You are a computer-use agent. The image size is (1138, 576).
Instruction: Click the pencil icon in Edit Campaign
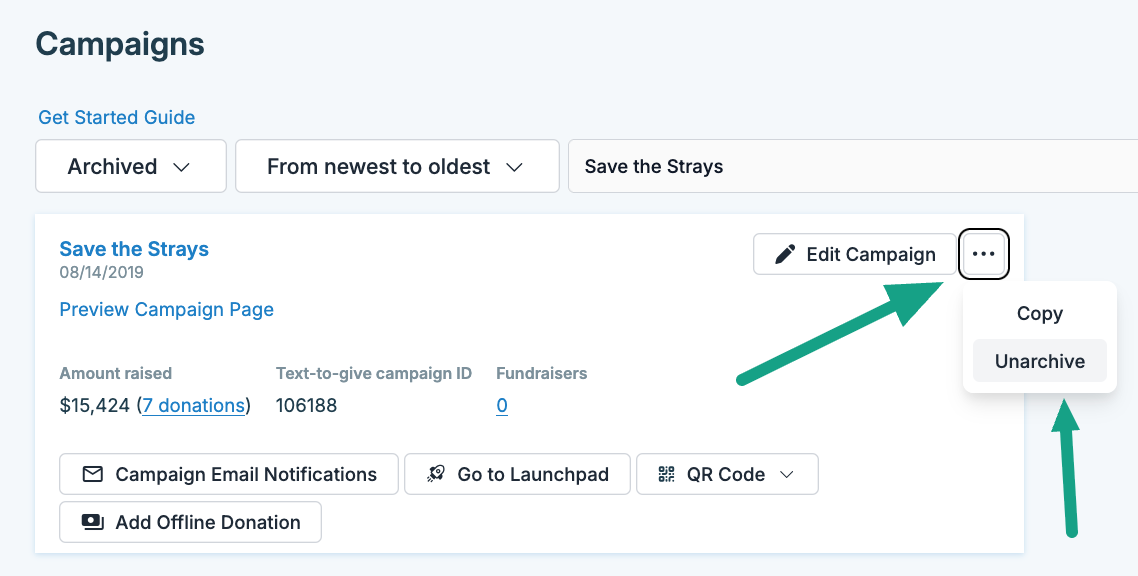tap(786, 255)
